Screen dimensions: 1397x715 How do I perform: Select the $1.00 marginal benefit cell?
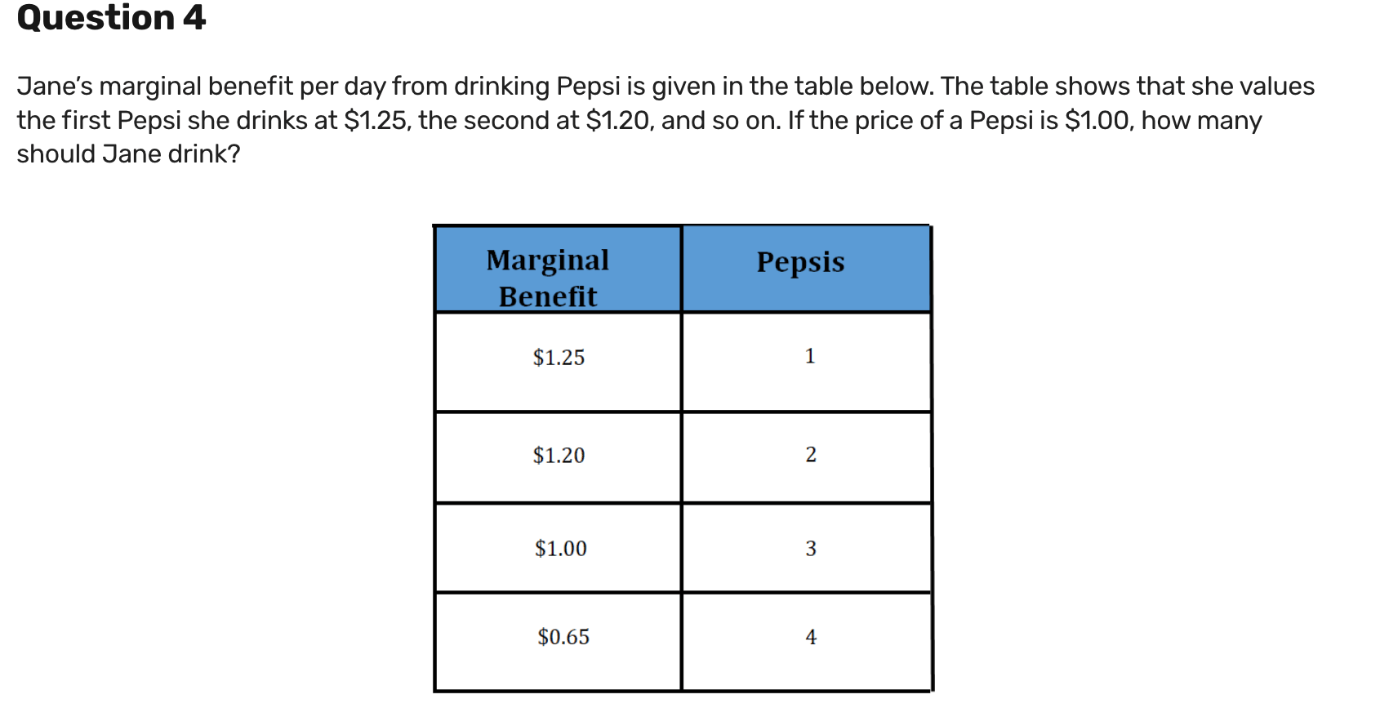558,548
